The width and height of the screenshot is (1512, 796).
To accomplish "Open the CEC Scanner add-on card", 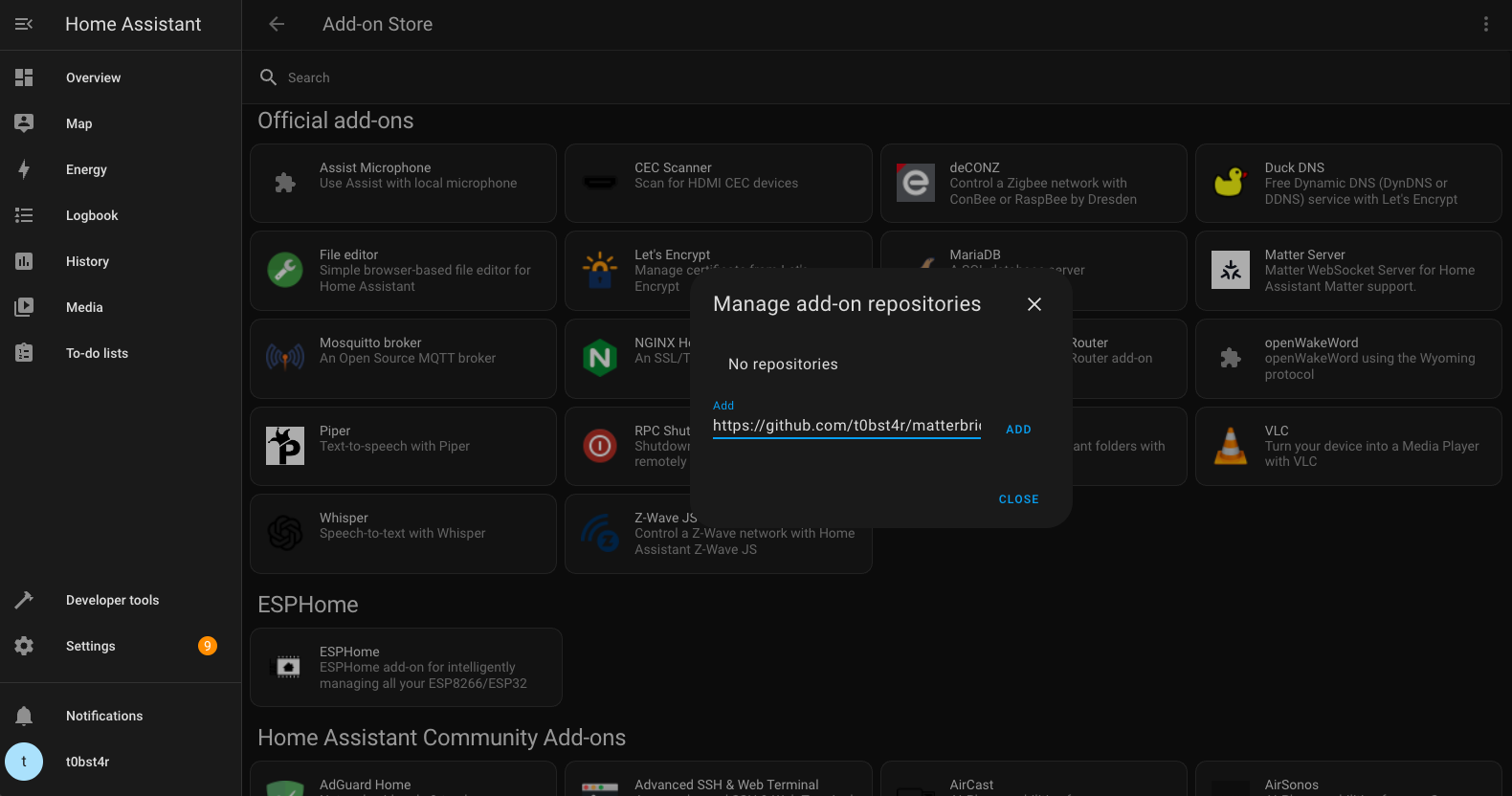I will coord(718,183).
